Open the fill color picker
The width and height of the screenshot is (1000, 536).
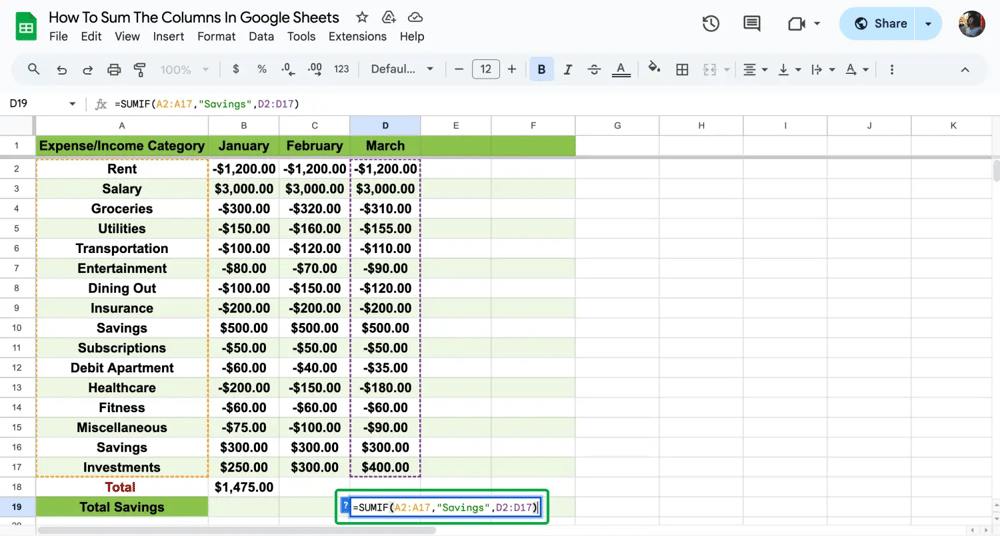(654, 70)
